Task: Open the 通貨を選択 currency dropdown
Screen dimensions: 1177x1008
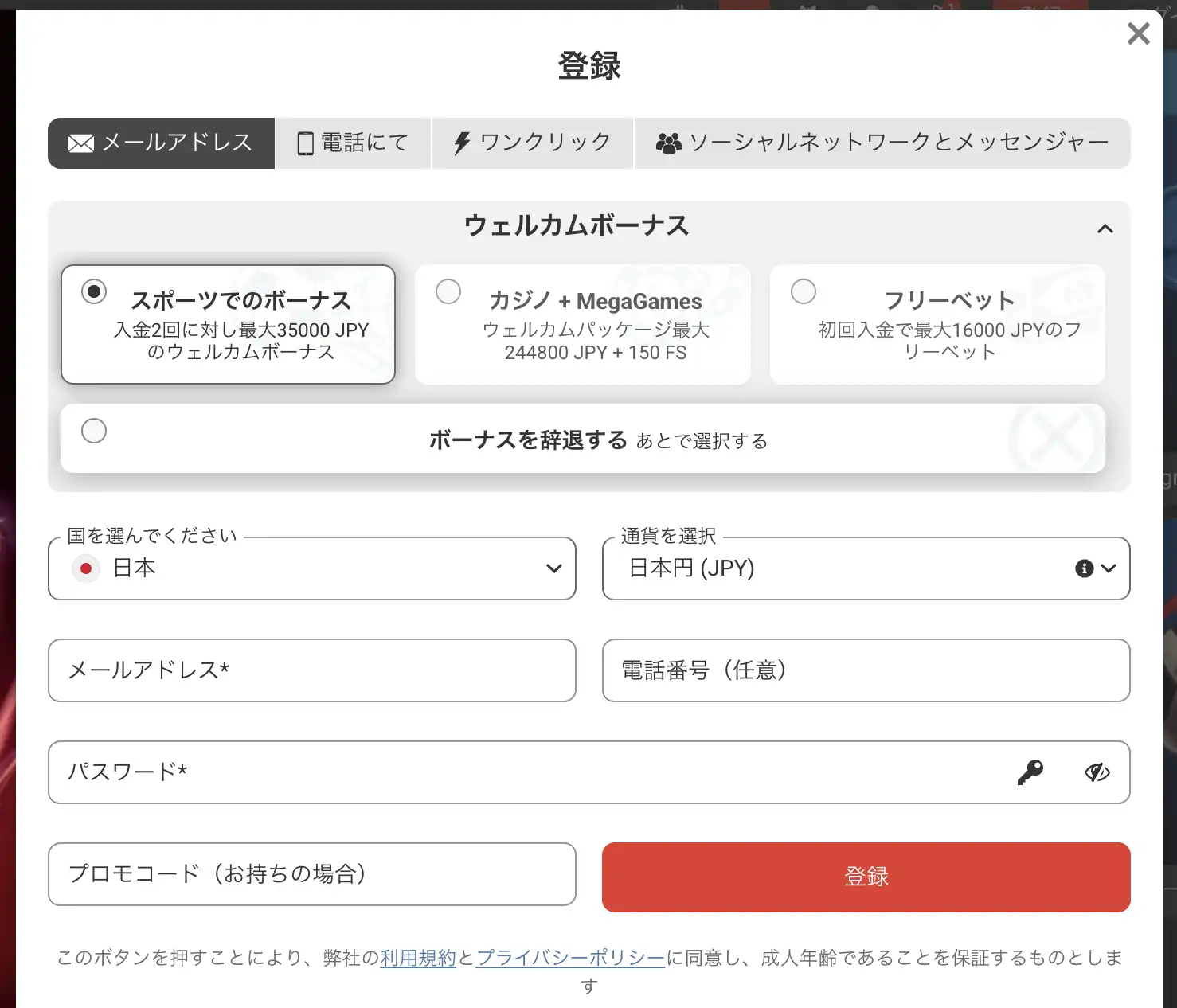Action: coord(866,568)
